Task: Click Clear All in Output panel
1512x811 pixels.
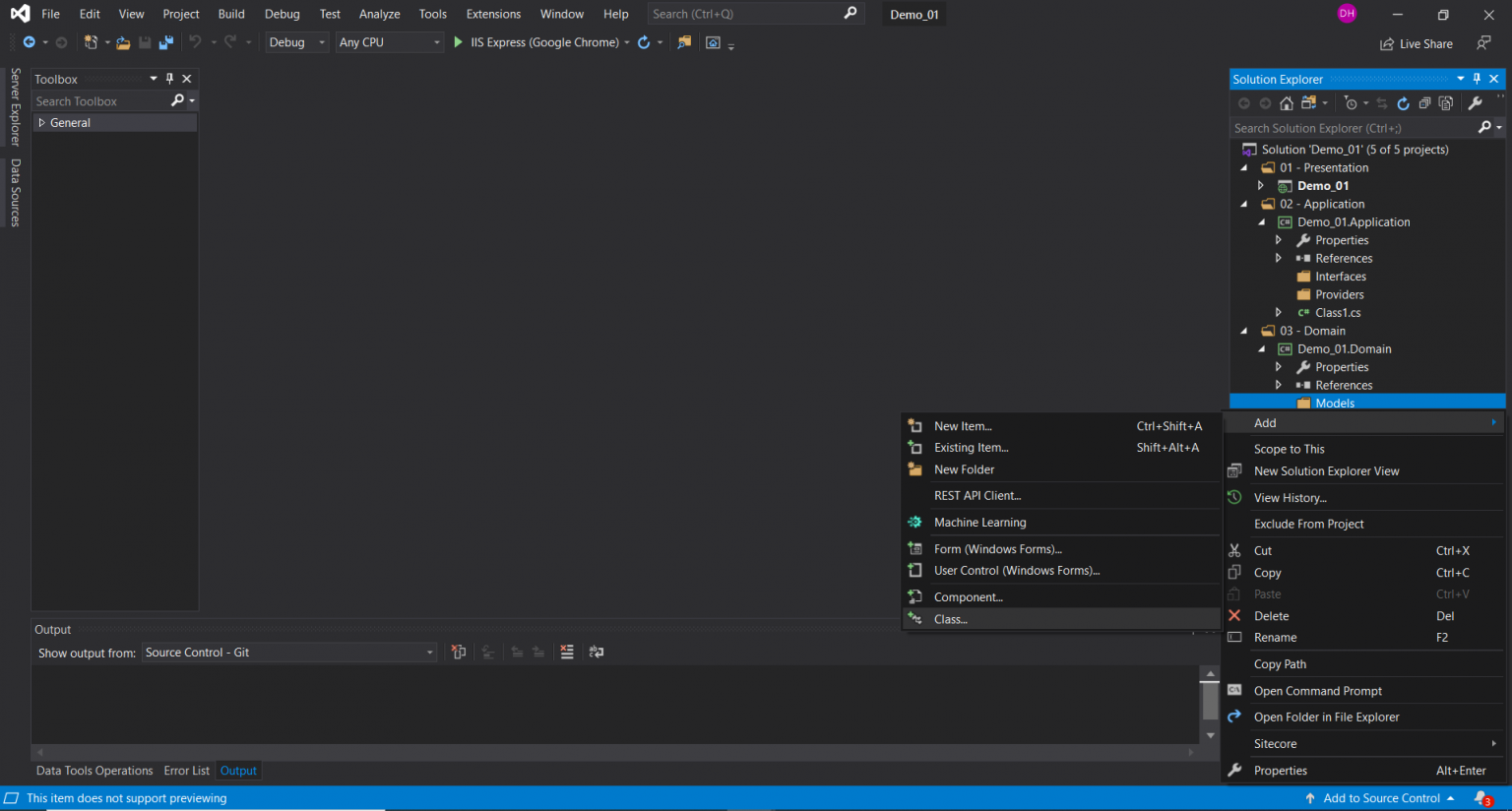Action: tap(567, 652)
